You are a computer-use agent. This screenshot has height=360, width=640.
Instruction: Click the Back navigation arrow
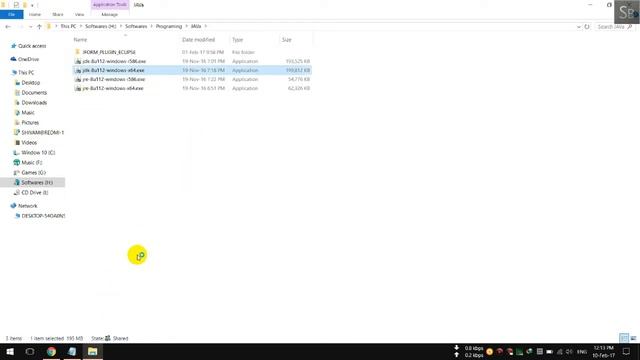click(8, 27)
